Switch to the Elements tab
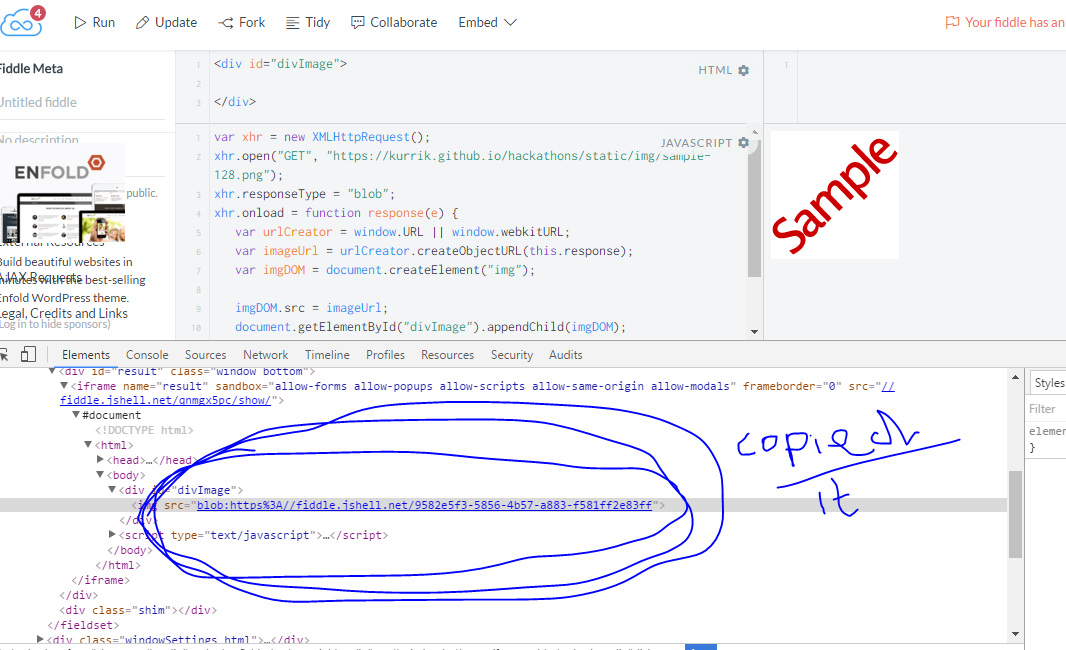 (86, 355)
